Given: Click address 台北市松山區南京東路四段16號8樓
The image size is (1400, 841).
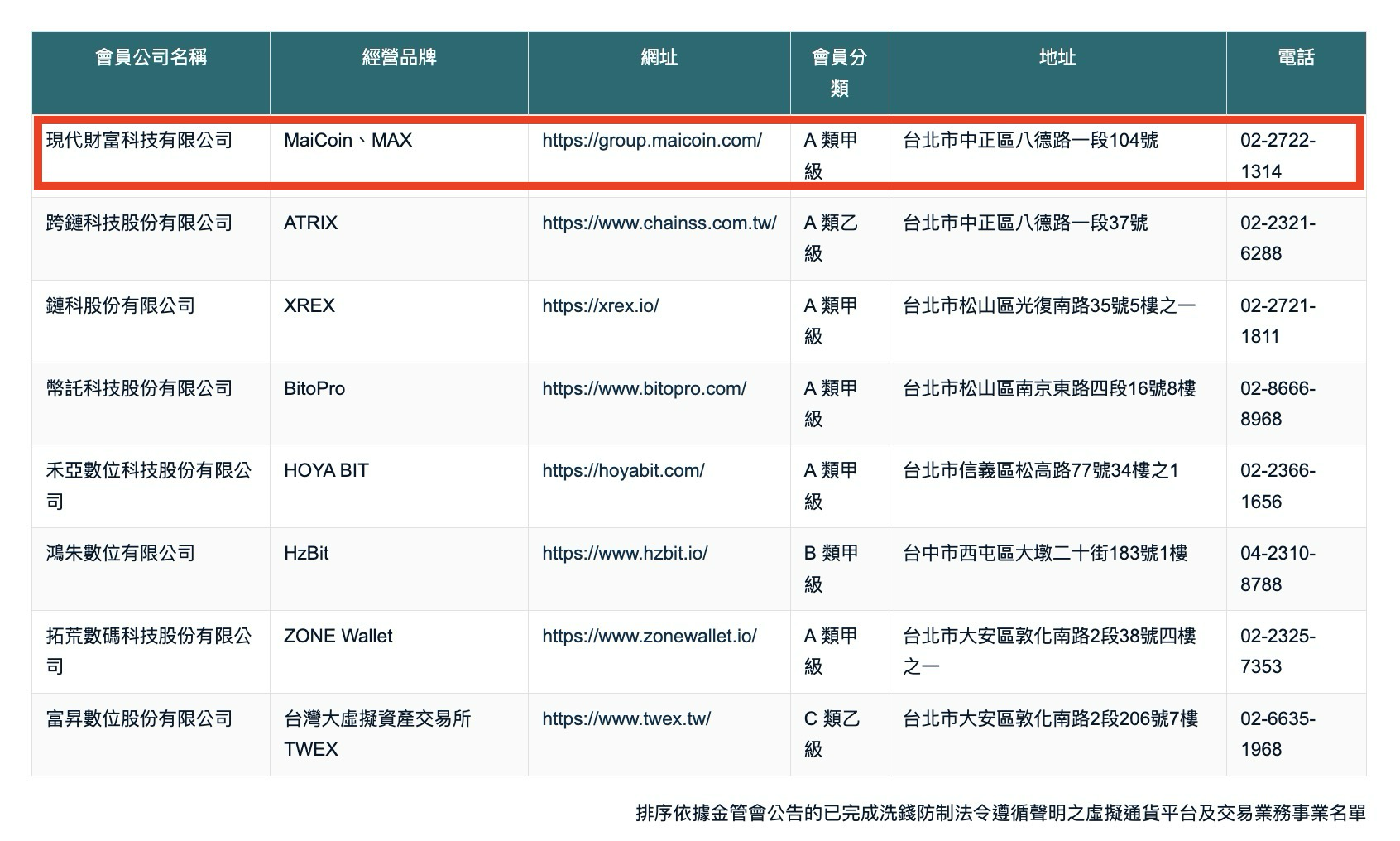Looking at the screenshot, I should tap(1049, 388).
